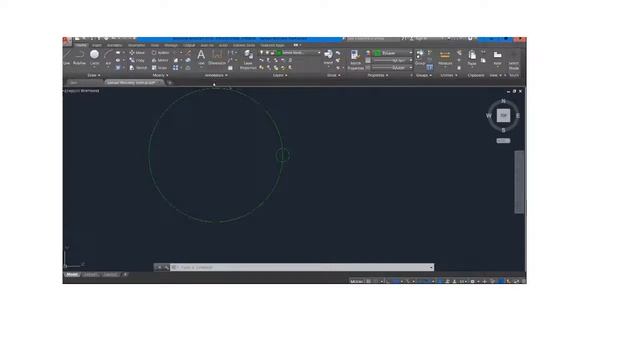Switch to the Annotate ribbon tab
Screen dimensions: 640x360
pos(114,45)
